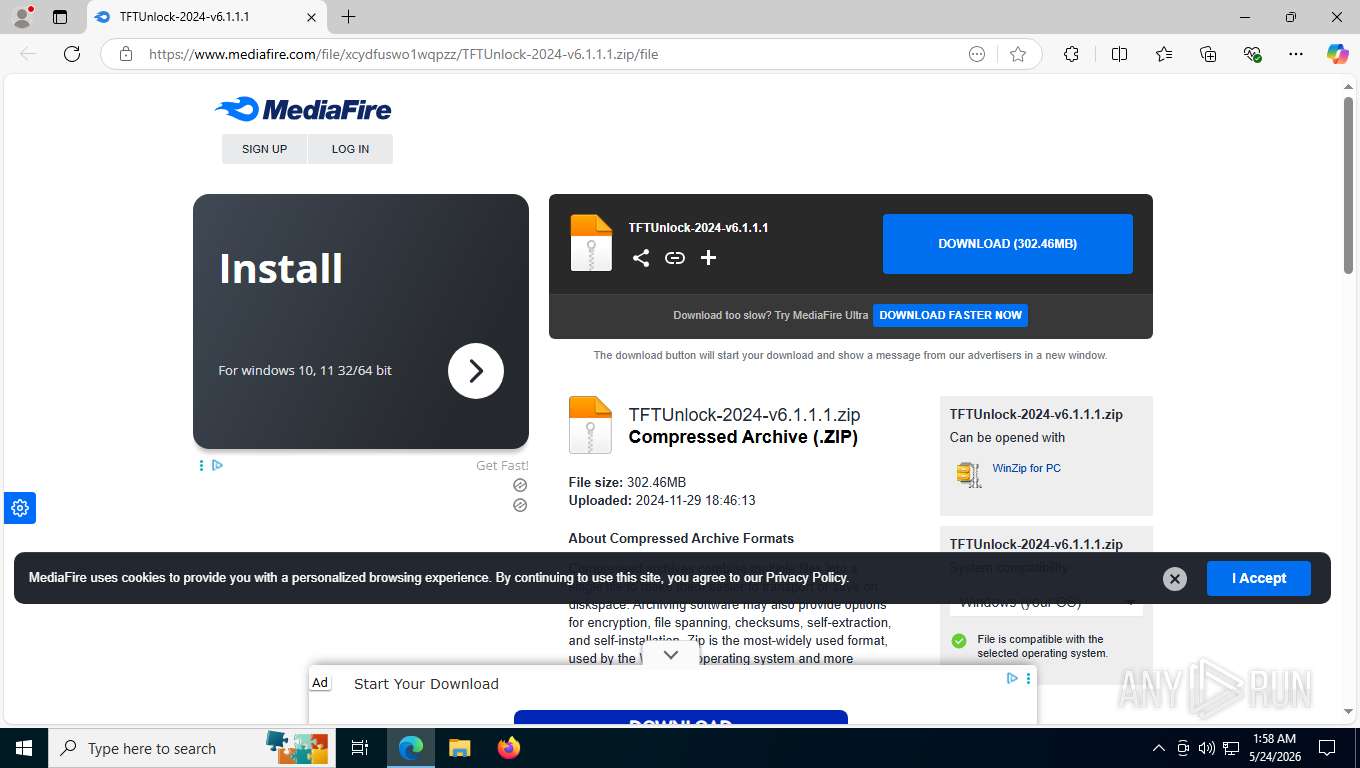Open Edge Settings and more menu
Image resolution: width=1360 pixels, height=768 pixels.
coord(1296,54)
